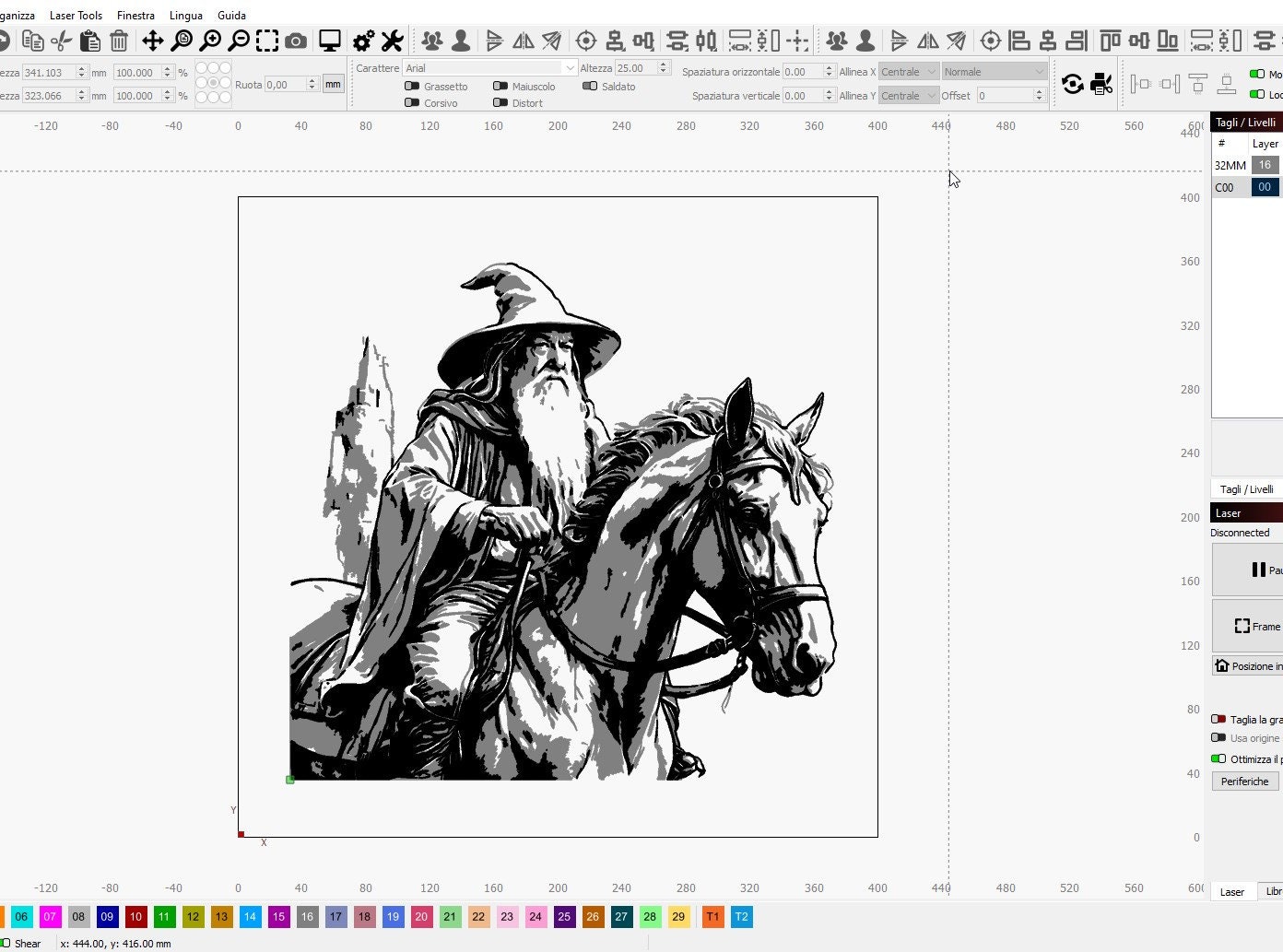
Task: Select the Zoom In magnifier tool
Action: click(x=211, y=41)
